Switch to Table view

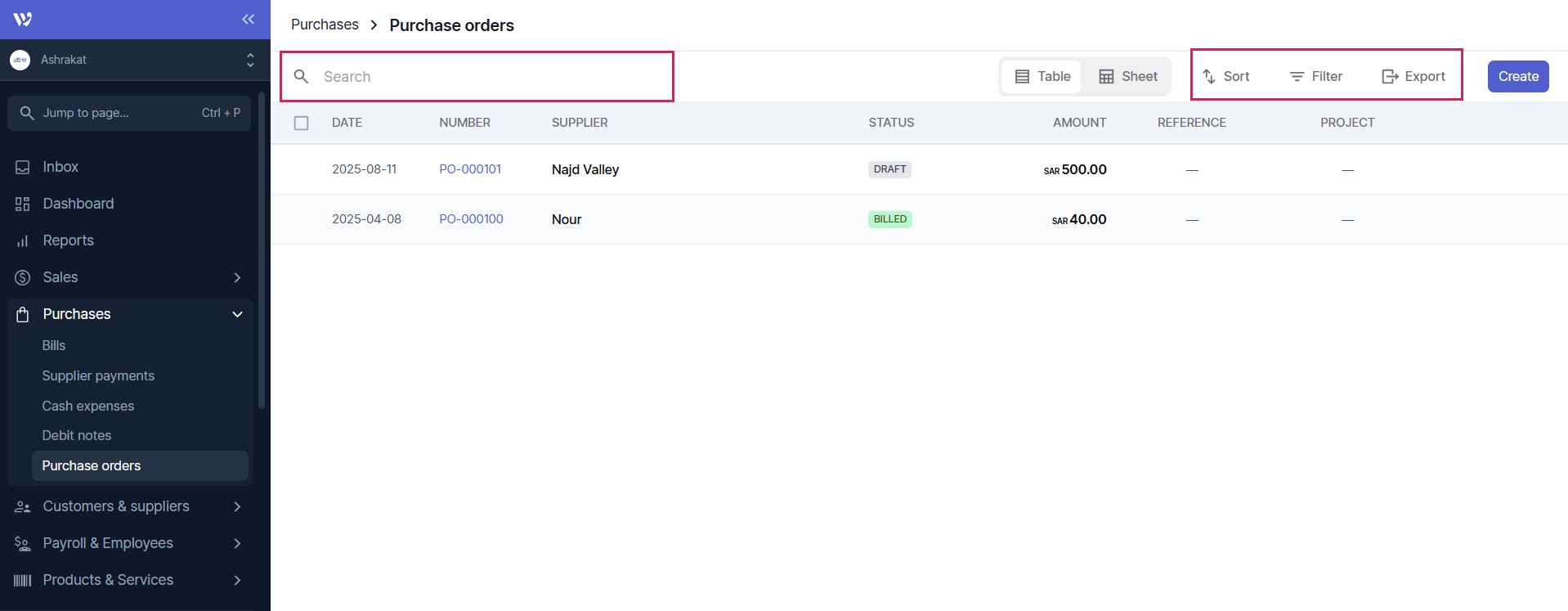1042,76
